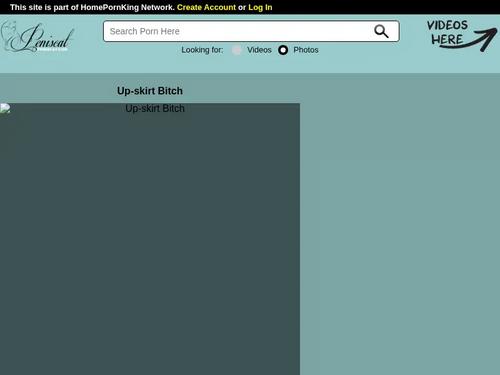Open the Create Account link
Screen dimensions: 500x375
pyautogui.click(x=206, y=7)
